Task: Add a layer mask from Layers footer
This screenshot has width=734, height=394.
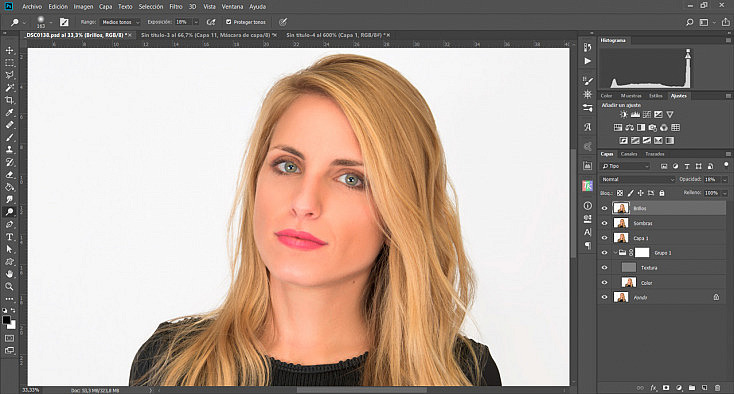Action: (x=666, y=388)
